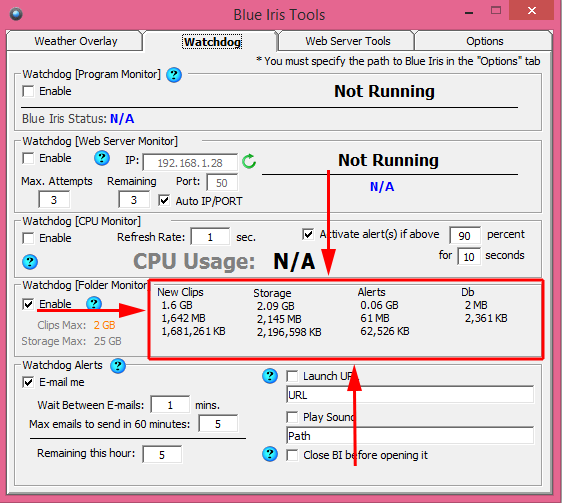Viewport: 562px width, 503px height.
Task: Select the Watchdog tab
Action: point(212,42)
